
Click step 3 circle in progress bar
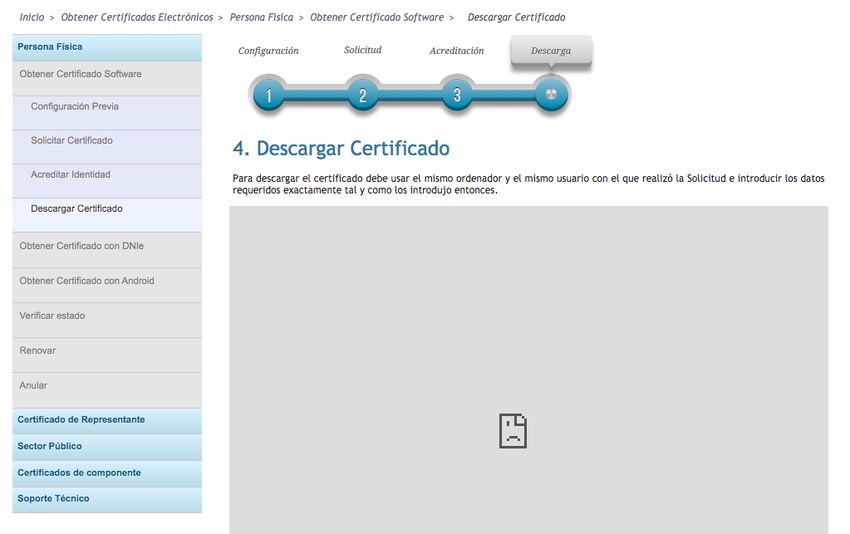(457, 95)
